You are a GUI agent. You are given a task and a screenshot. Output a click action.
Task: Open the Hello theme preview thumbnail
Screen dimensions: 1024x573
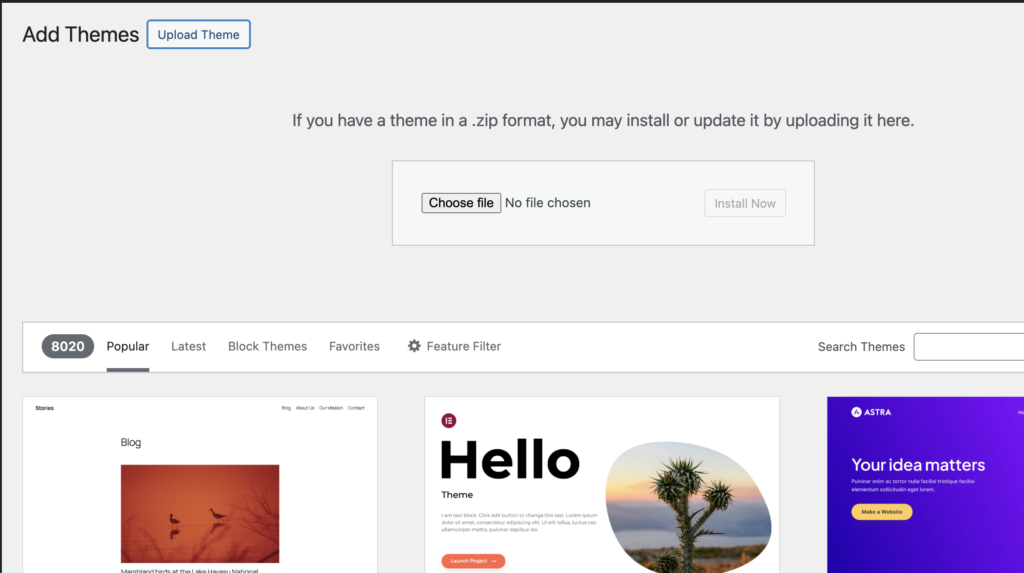coord(602,485)
